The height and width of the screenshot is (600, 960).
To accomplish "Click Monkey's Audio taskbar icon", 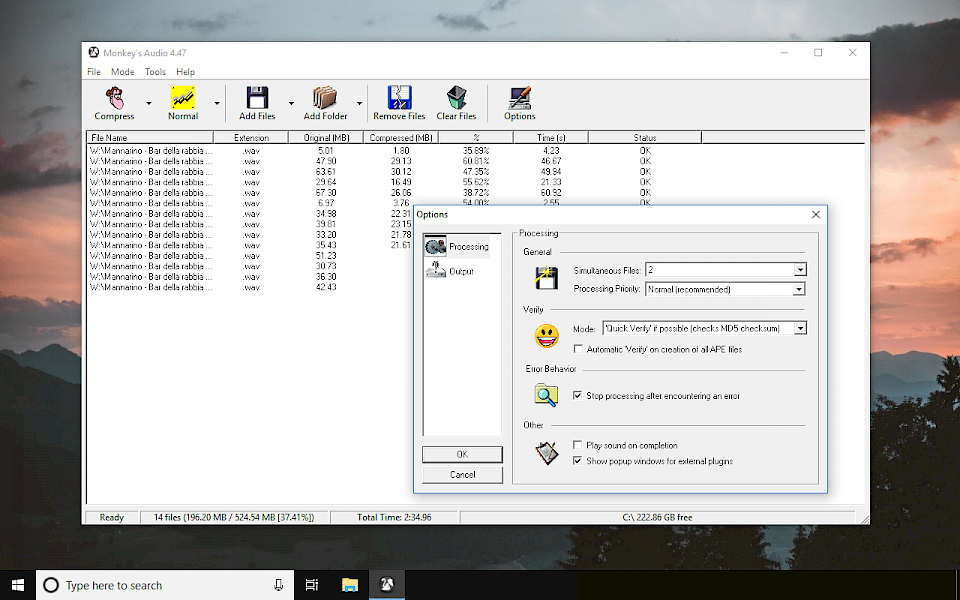I will pyautogui.click(x=386, y=585).
